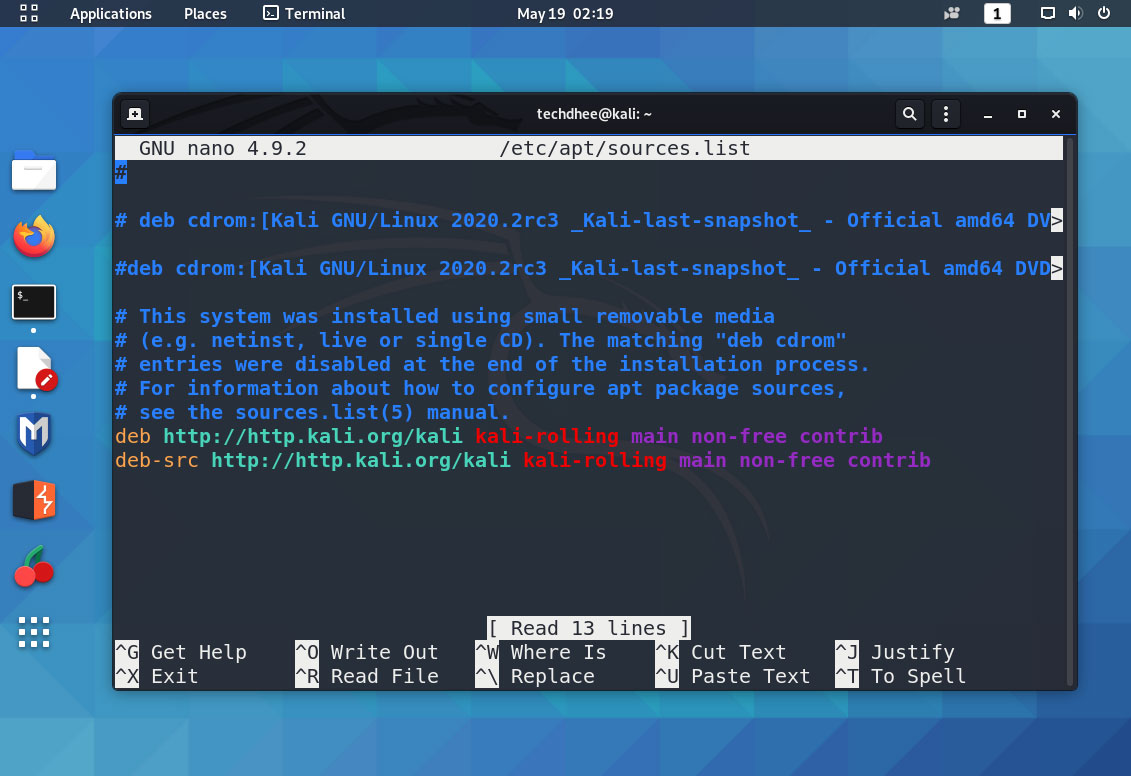This screenshot has height=776, width=1131.
Task: Click the terminal search magnifier icon
Action: pyautogui.click(x=910, y=114)
